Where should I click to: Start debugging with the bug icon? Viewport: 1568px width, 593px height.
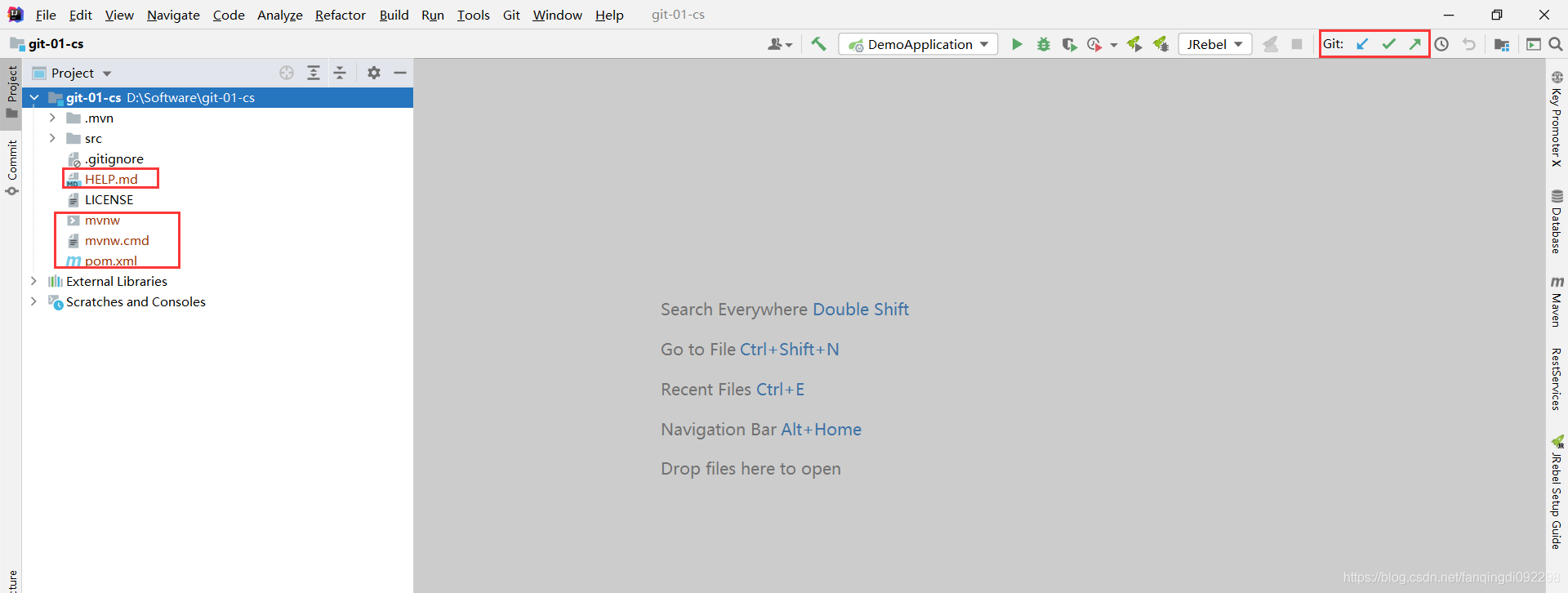point(1043,44)
